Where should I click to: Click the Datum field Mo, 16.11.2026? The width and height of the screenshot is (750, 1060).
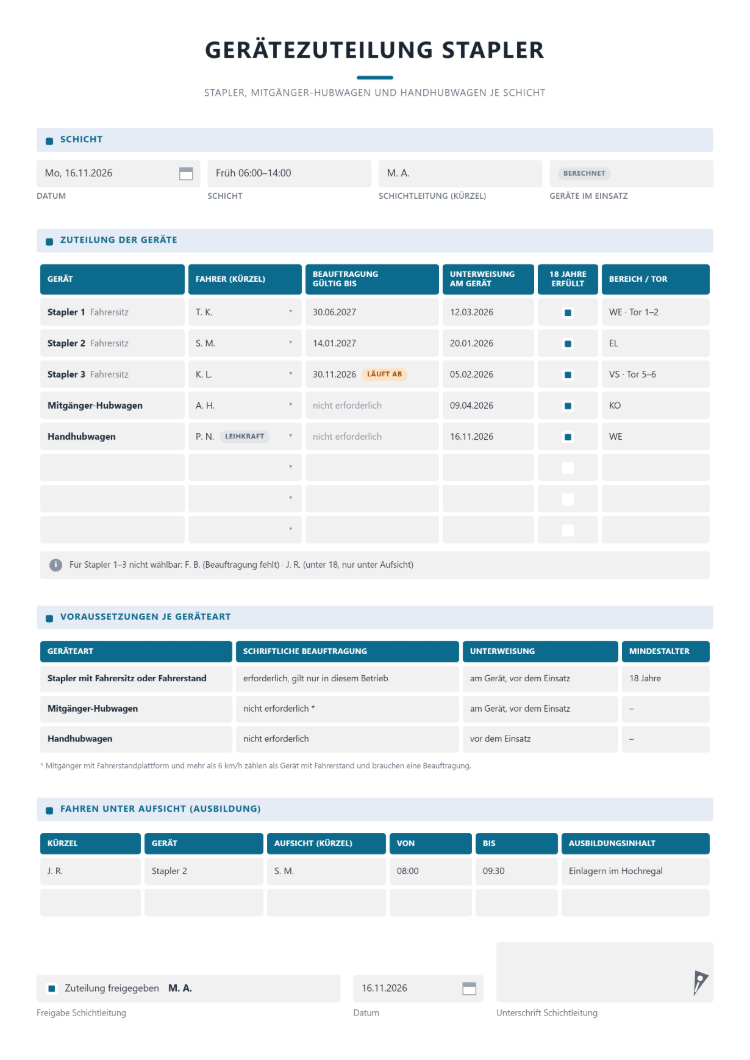pos(118,174)
